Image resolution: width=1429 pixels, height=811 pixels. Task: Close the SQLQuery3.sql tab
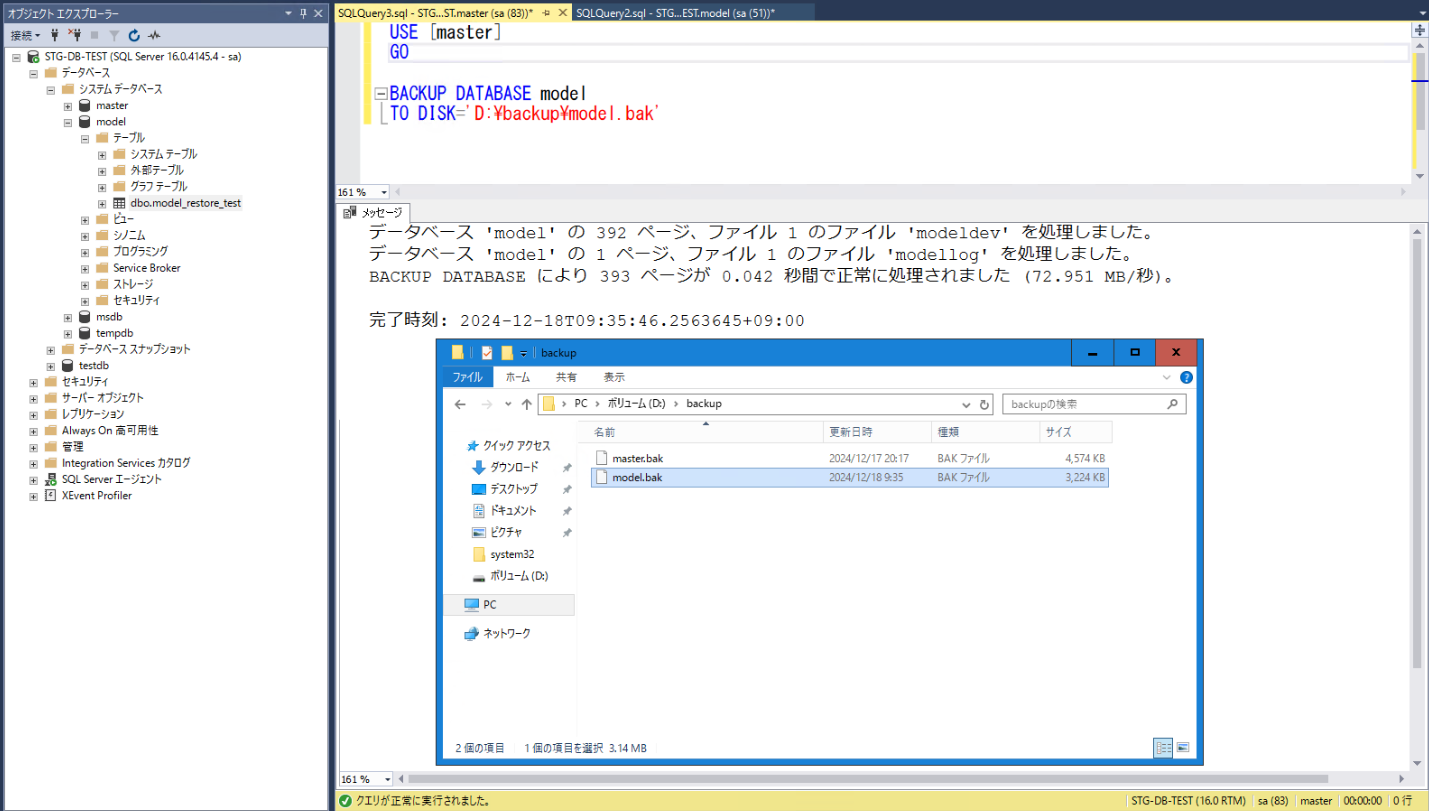coord(562,12)
